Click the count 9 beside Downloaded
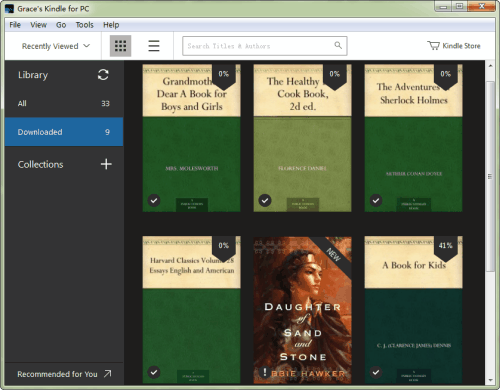The image size is (500, 390). [x=107, y=132]
